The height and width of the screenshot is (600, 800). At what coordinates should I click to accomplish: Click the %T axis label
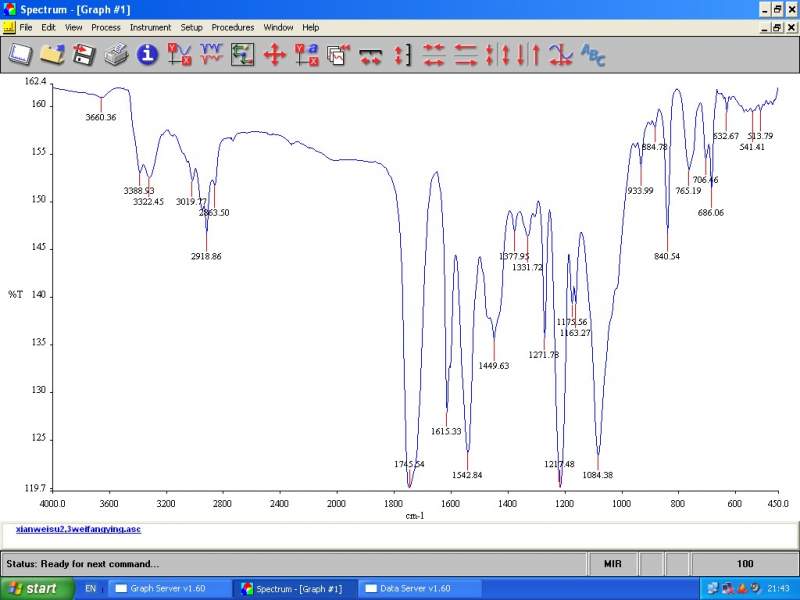point(15,294)
